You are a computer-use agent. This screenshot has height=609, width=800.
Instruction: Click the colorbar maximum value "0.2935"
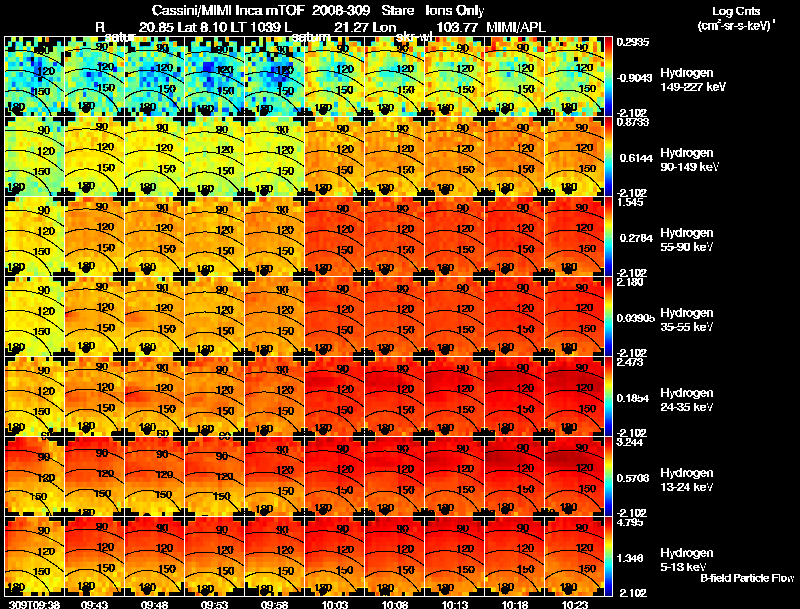(x=633, y=42)
